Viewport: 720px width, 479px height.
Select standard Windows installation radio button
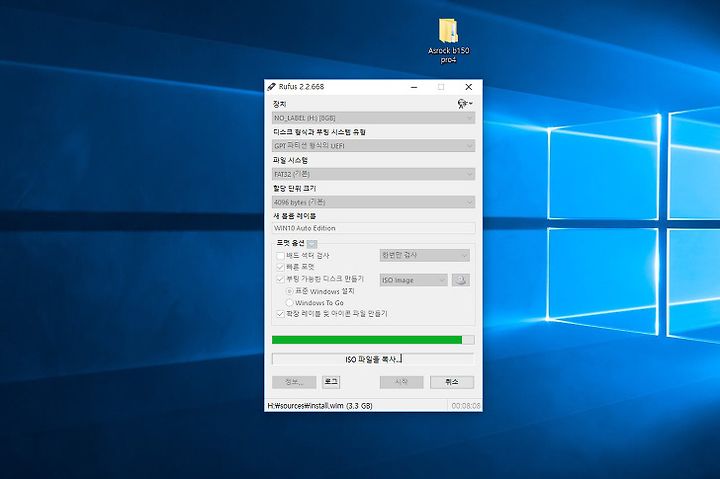(289, 291)
